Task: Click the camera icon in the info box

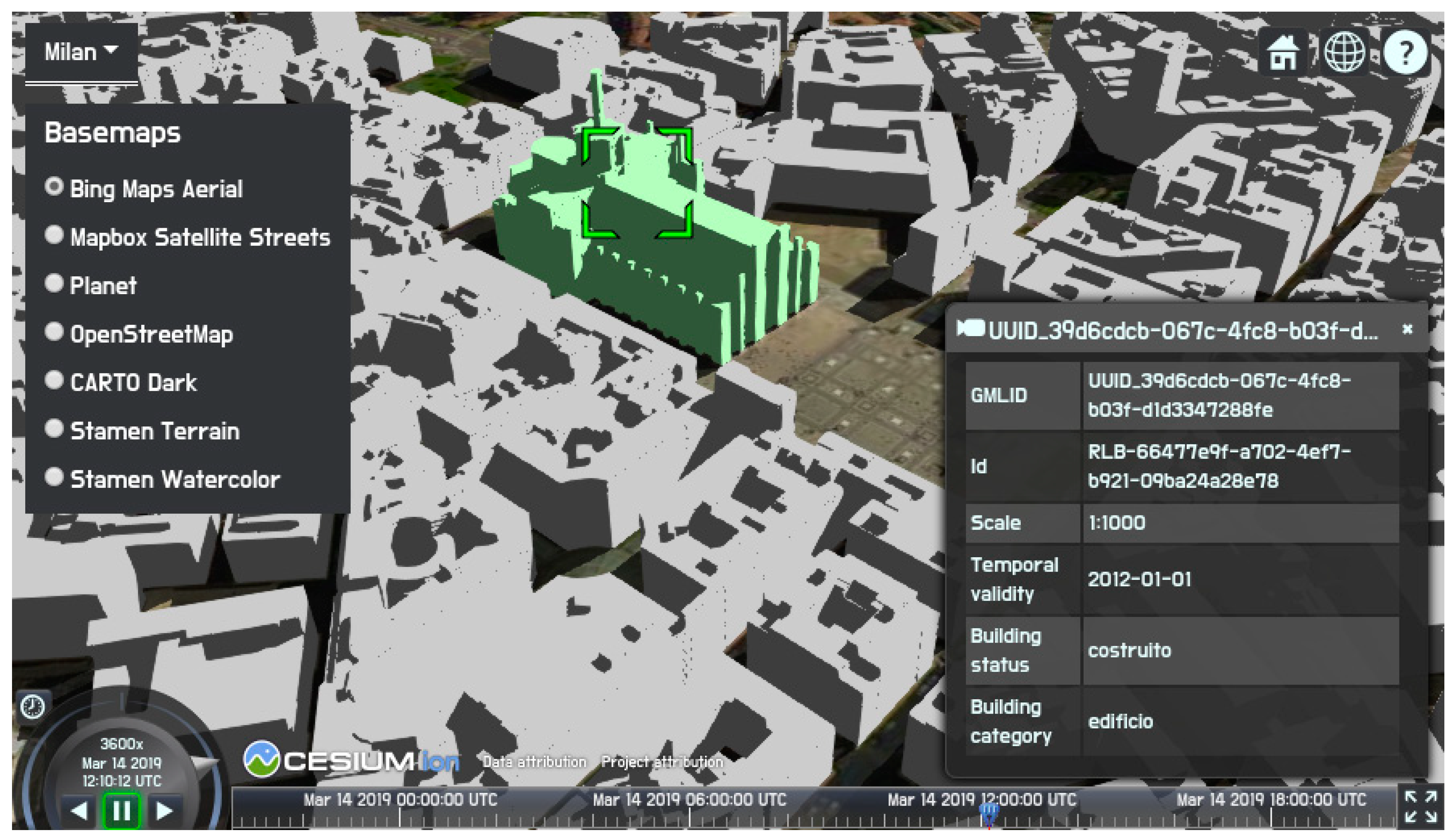Action: click(x=971, y=329)
